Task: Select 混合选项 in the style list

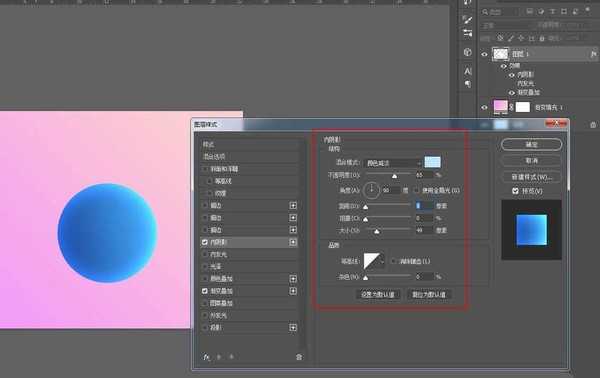Action: 214,156
